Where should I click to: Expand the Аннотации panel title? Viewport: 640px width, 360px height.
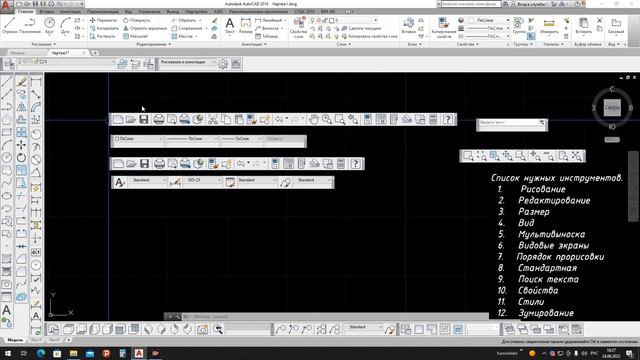(253, 44)
